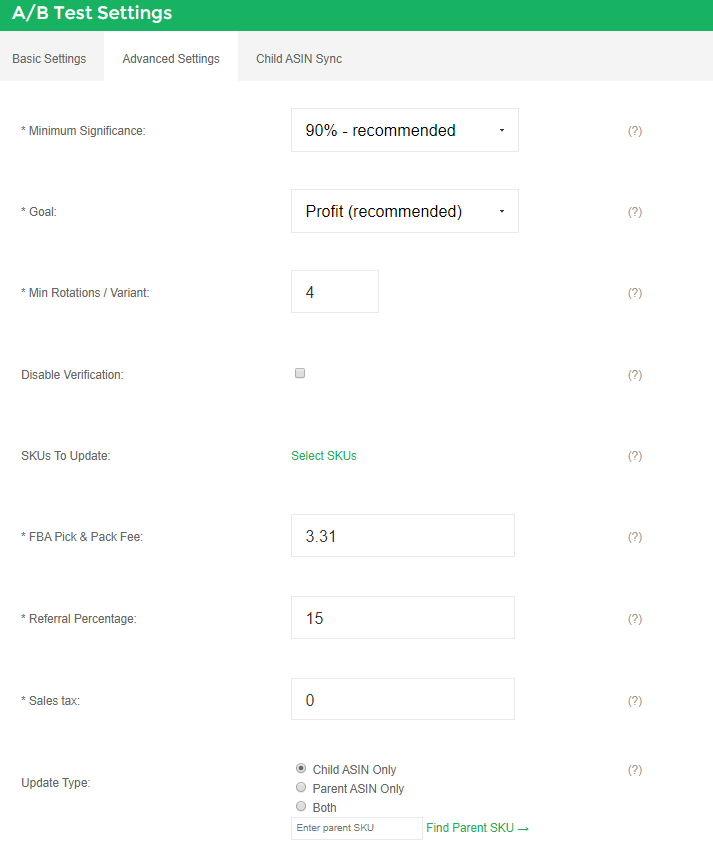Viewport: 713px width, 844px height.
Task: Show help for Min Rotations / Variant
Action: coord(634,293)
